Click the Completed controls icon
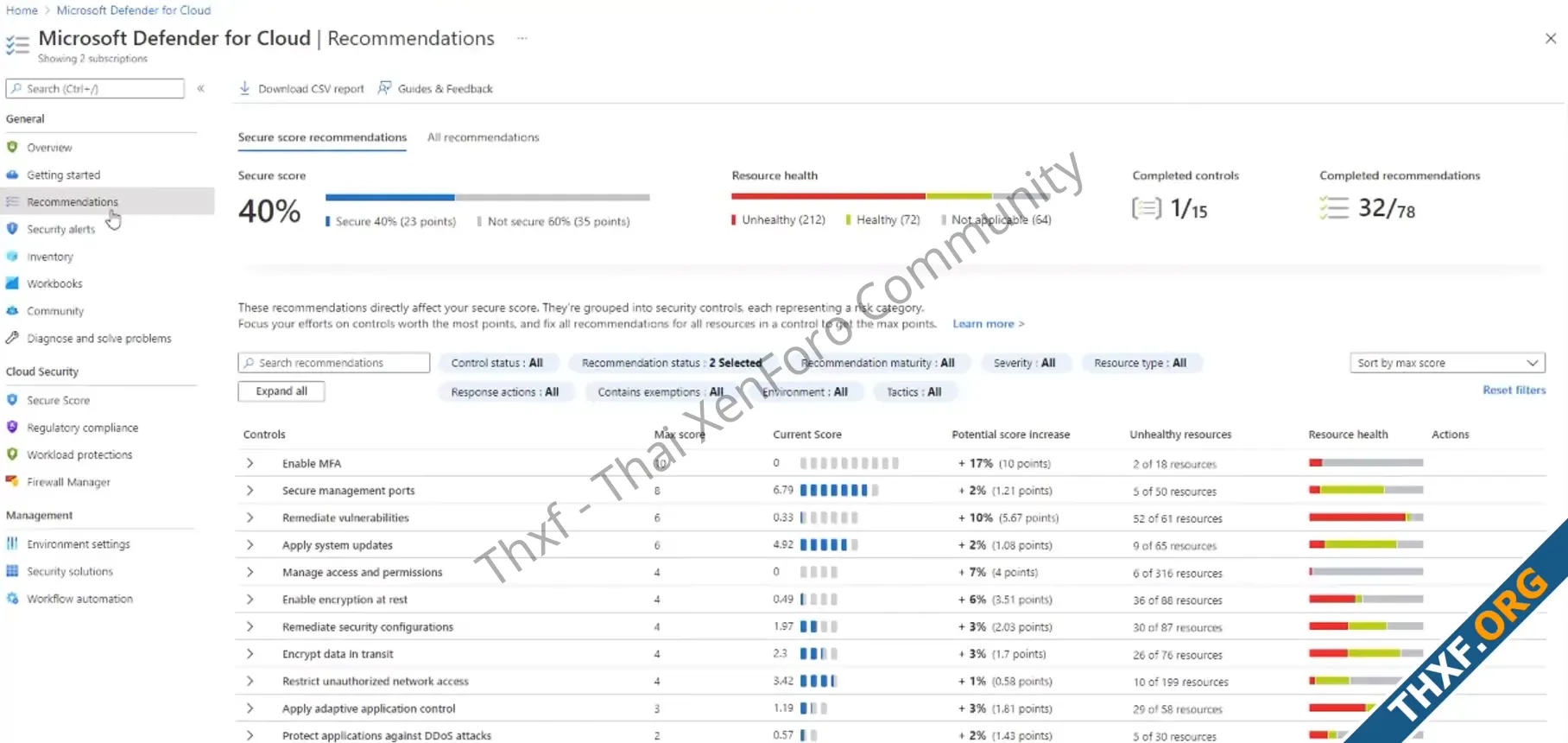Screen dimensions: 1568x743 [x=1147, y=208]
